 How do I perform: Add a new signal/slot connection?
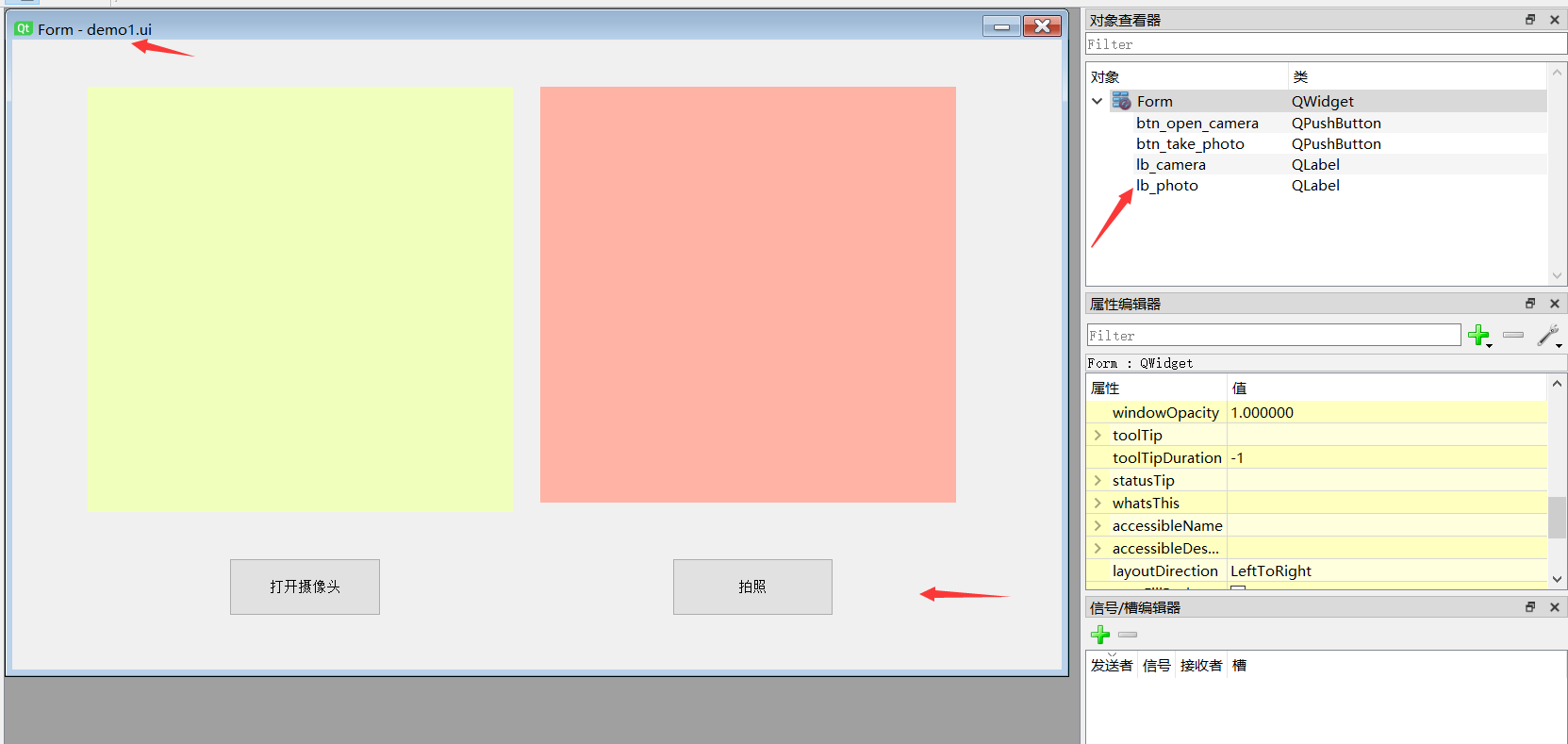1100,635
